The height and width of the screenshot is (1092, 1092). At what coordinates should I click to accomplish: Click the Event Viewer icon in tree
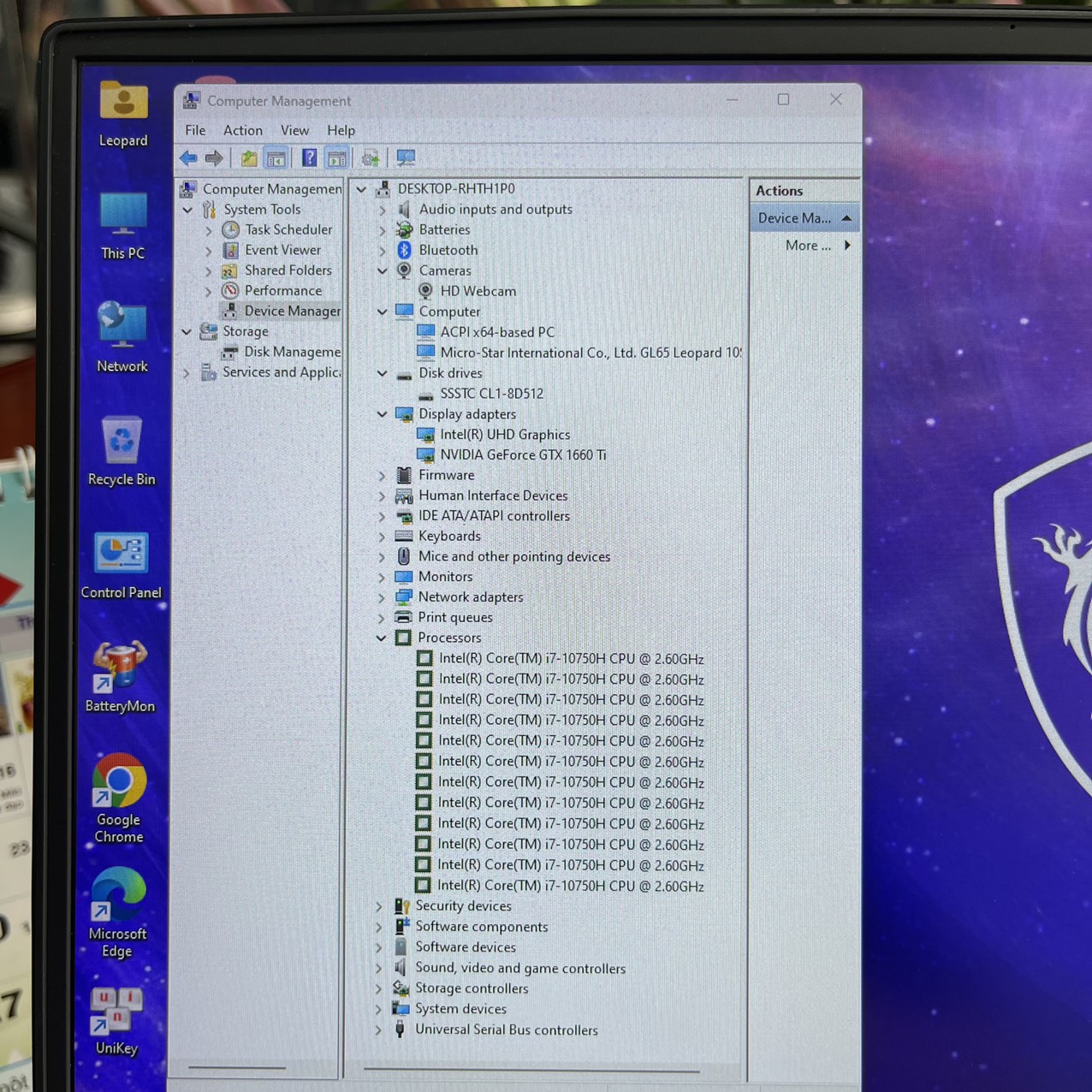pyautogui.click(x=230, y=250)
